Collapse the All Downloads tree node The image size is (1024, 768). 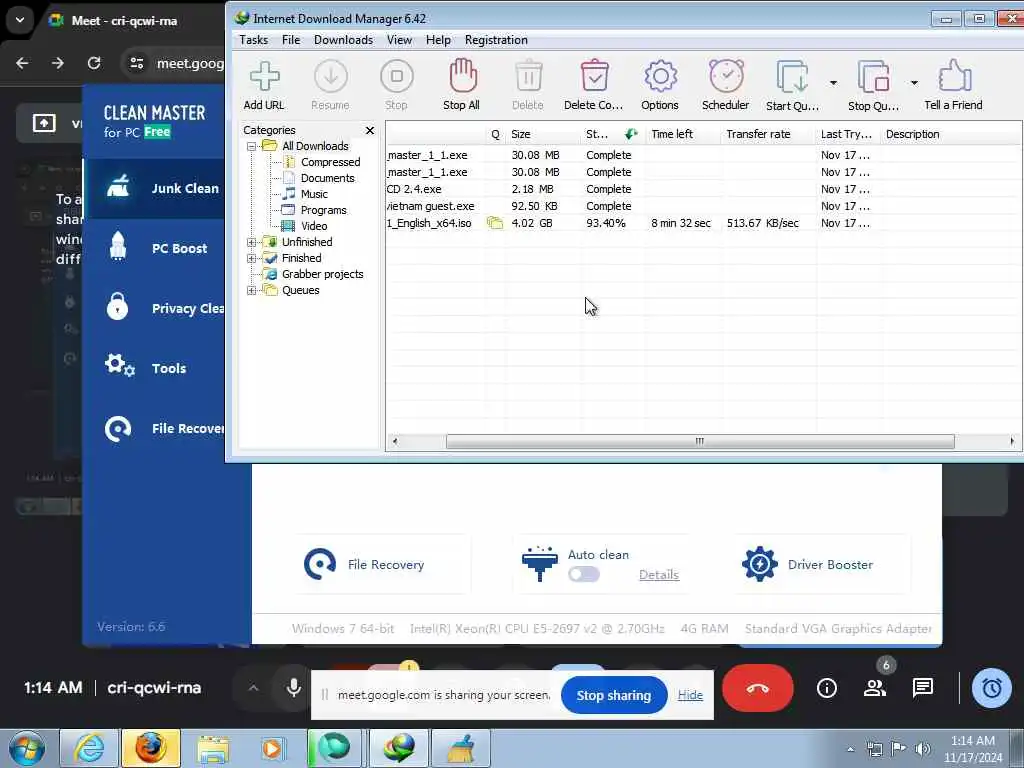[251, 146]
